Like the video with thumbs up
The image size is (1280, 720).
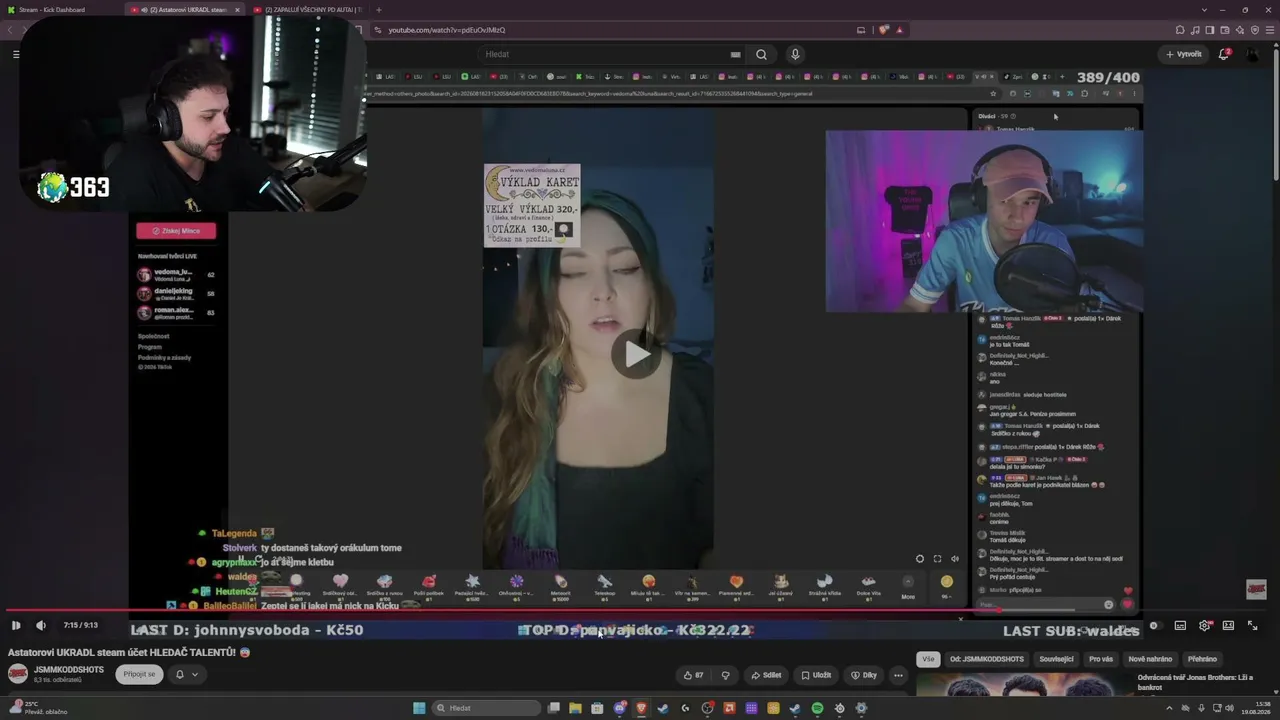coord(692,675)
